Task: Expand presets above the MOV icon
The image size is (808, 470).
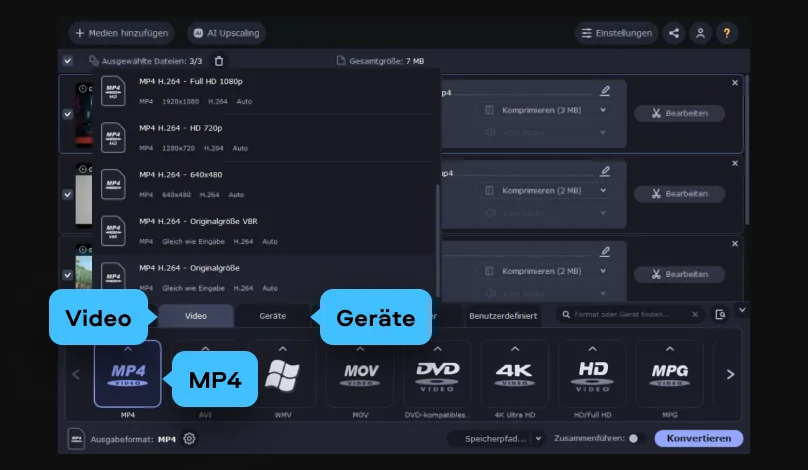Action: tap(360, 349)
